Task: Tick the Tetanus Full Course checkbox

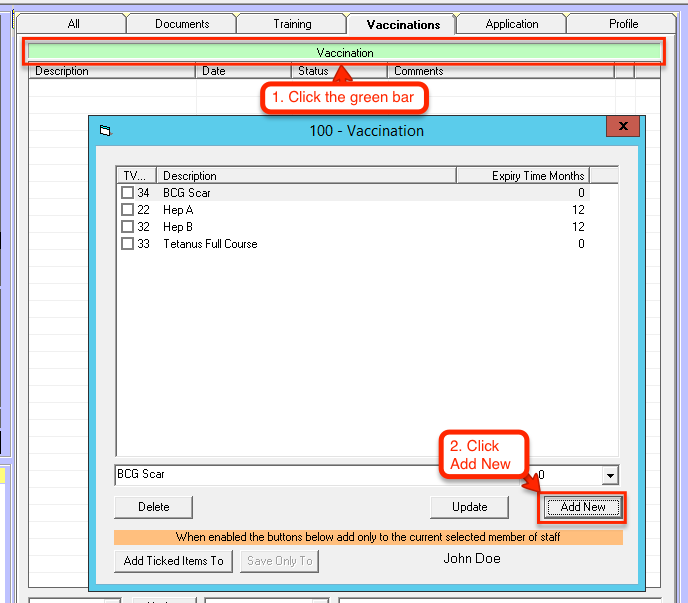Action: click(127, 244)
